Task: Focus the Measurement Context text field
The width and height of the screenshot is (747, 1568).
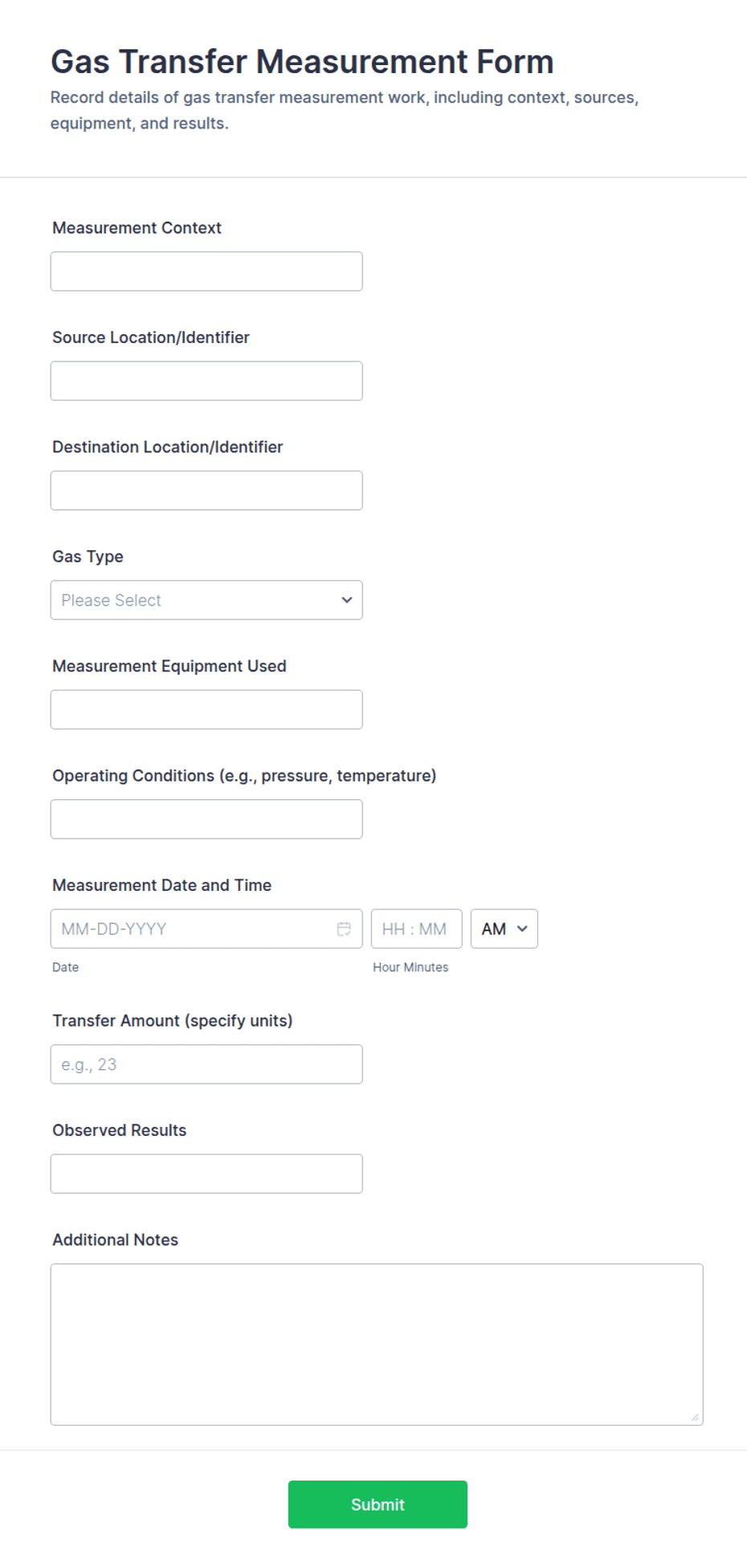Action: point(206,272)
